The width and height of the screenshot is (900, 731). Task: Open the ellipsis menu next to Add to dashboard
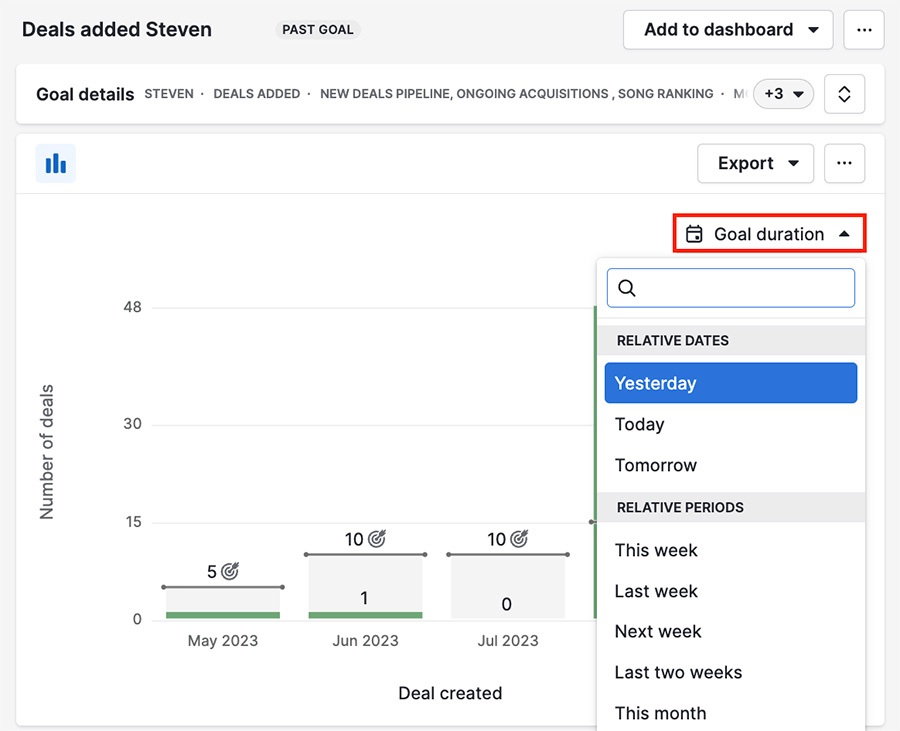(864, 29)
